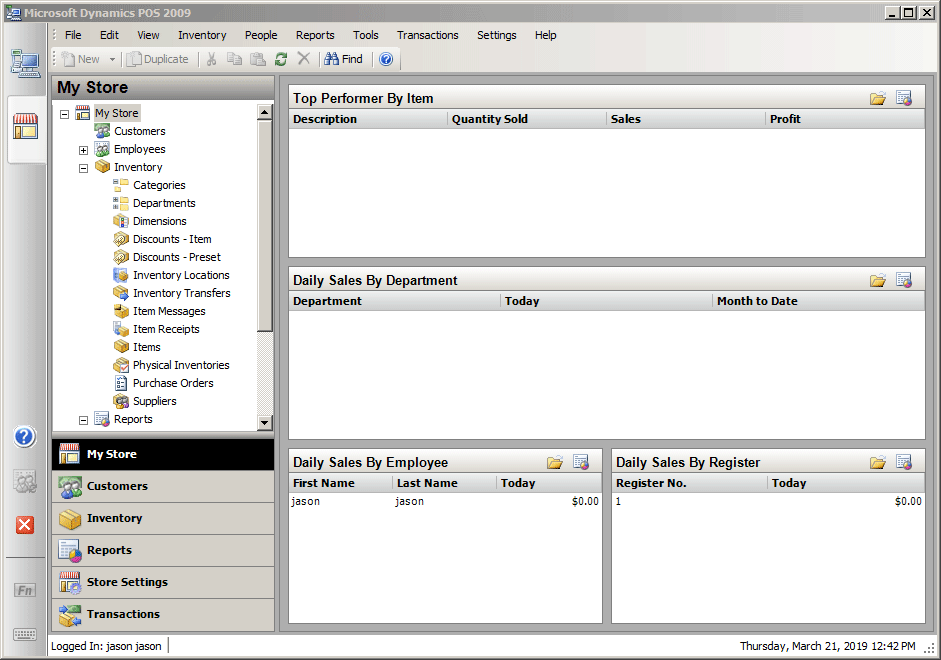Click report icon in Daily Sales By Register panel

point(904,462)
